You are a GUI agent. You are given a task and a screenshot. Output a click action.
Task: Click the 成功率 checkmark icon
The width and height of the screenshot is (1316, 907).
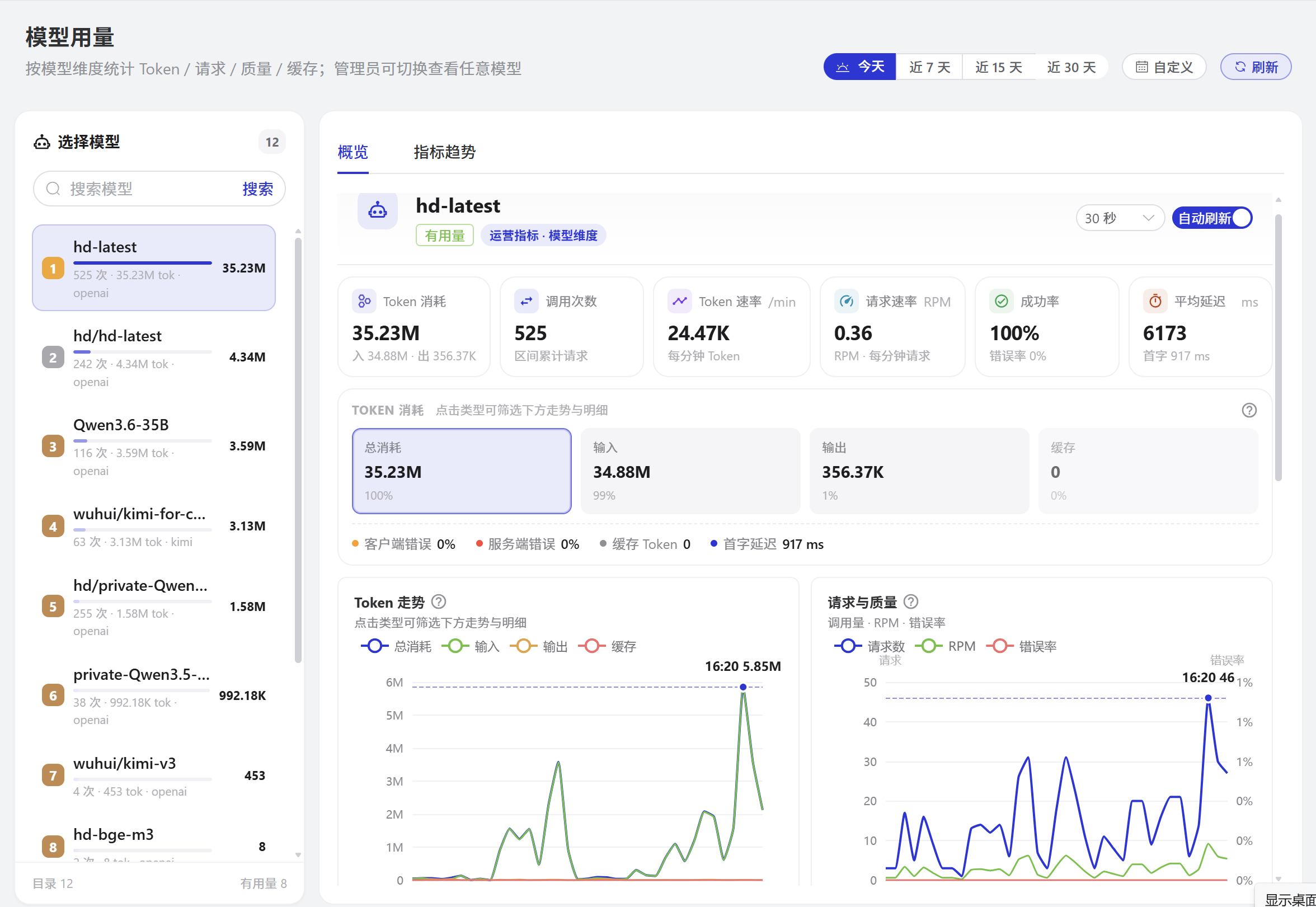tap(1001, 301)
